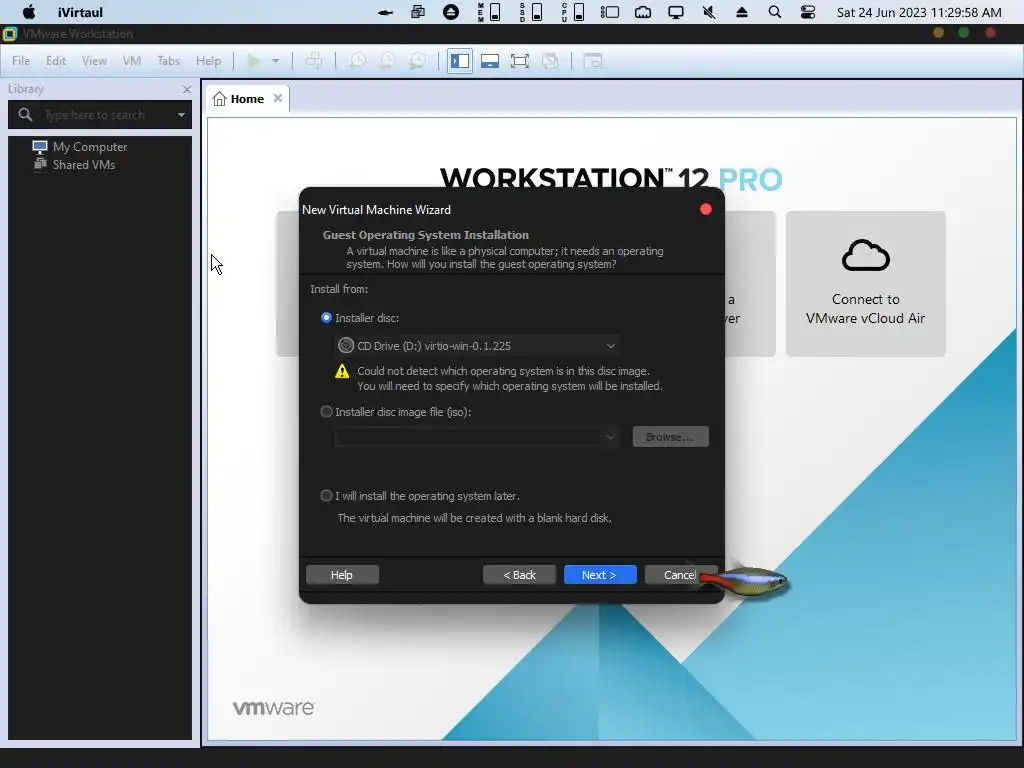Viewport: 1024px width, 768px height.
Task: Open the View menu
Action: pos(94,61)
